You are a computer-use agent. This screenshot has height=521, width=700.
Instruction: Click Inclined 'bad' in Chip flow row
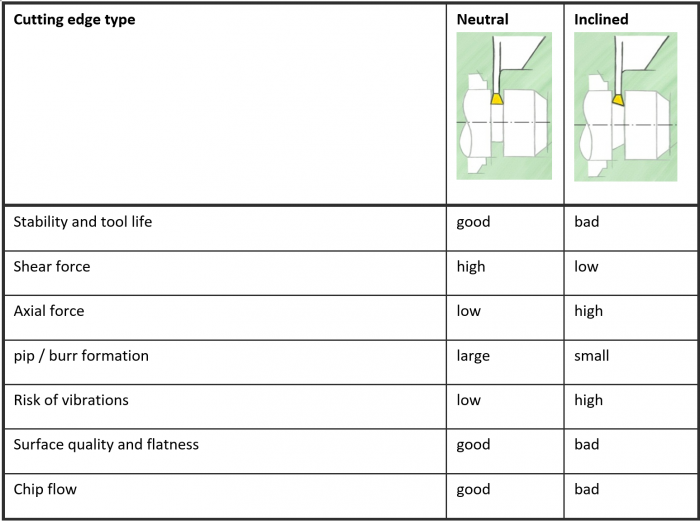586,489
